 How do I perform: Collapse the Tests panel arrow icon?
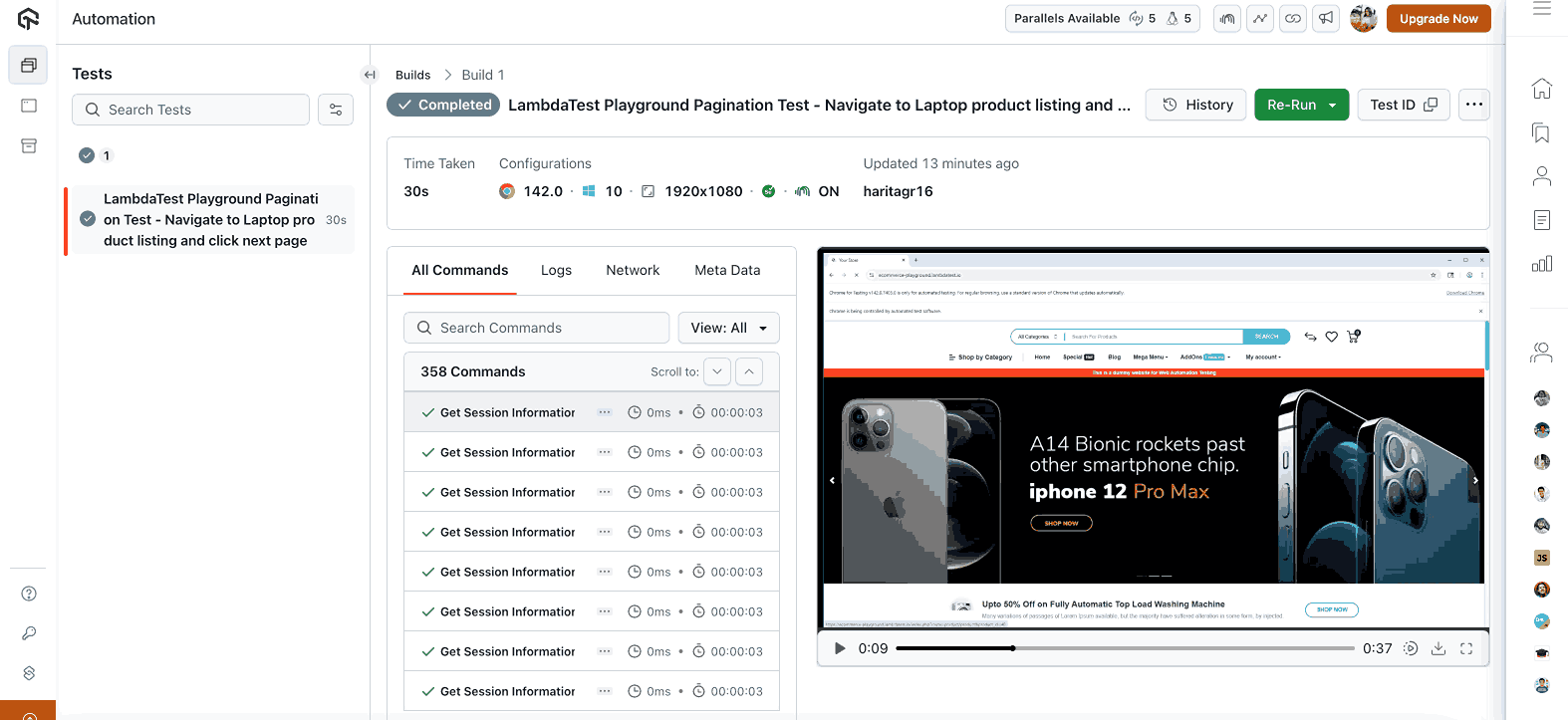coord(370,75)
